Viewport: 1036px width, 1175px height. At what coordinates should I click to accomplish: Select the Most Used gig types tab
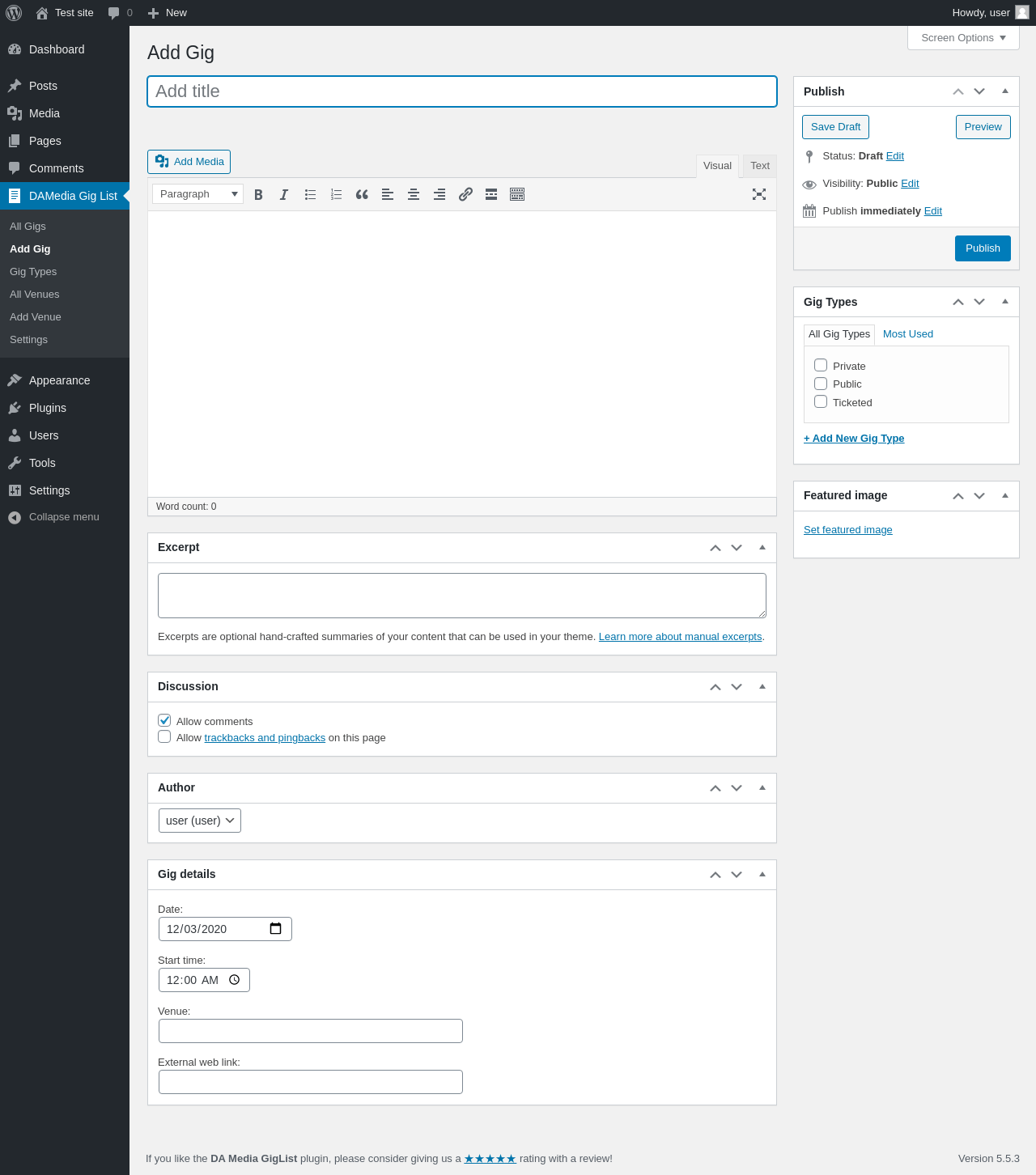point(908,334)
